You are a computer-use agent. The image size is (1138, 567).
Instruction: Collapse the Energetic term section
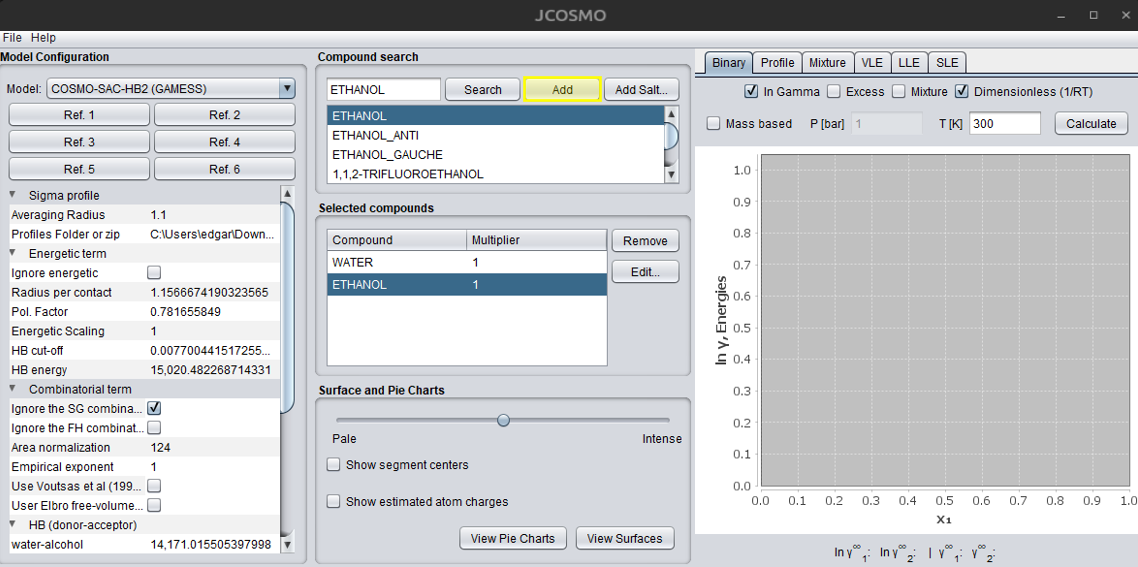tap(13, 254)
